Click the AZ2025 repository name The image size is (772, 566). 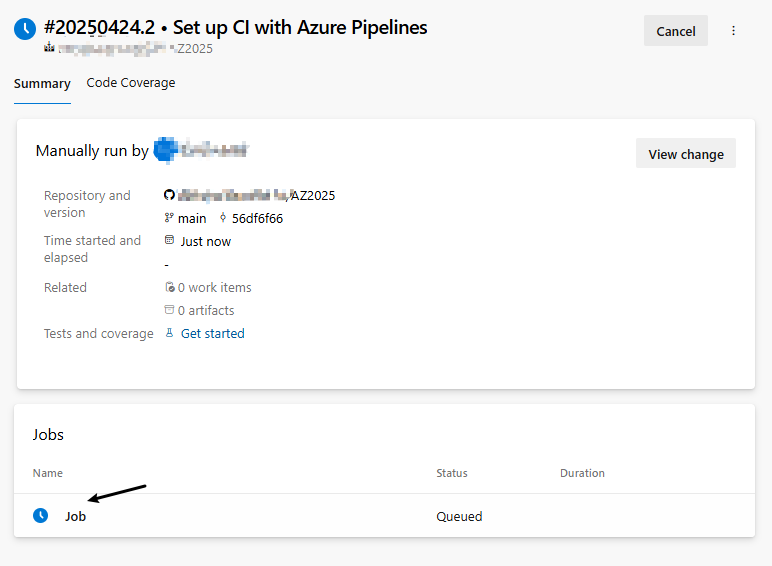pos(313,195)
